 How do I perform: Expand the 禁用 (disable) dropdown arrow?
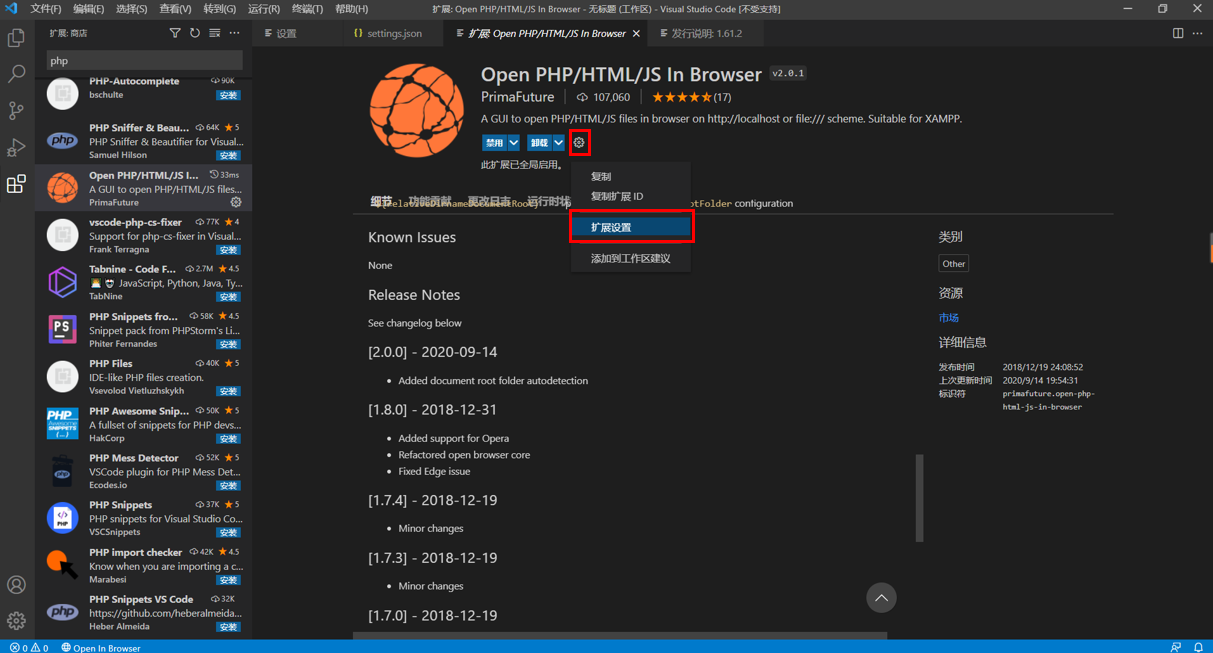pos(514,143)
